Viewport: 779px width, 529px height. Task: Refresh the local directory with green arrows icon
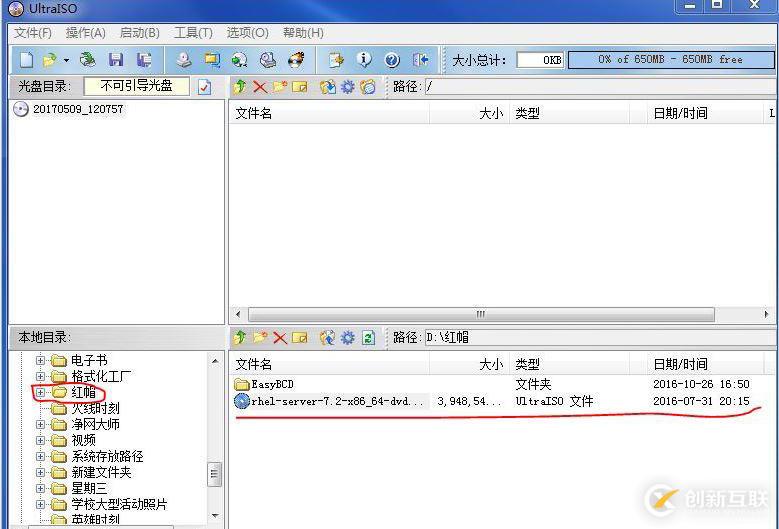pos(368,338)
